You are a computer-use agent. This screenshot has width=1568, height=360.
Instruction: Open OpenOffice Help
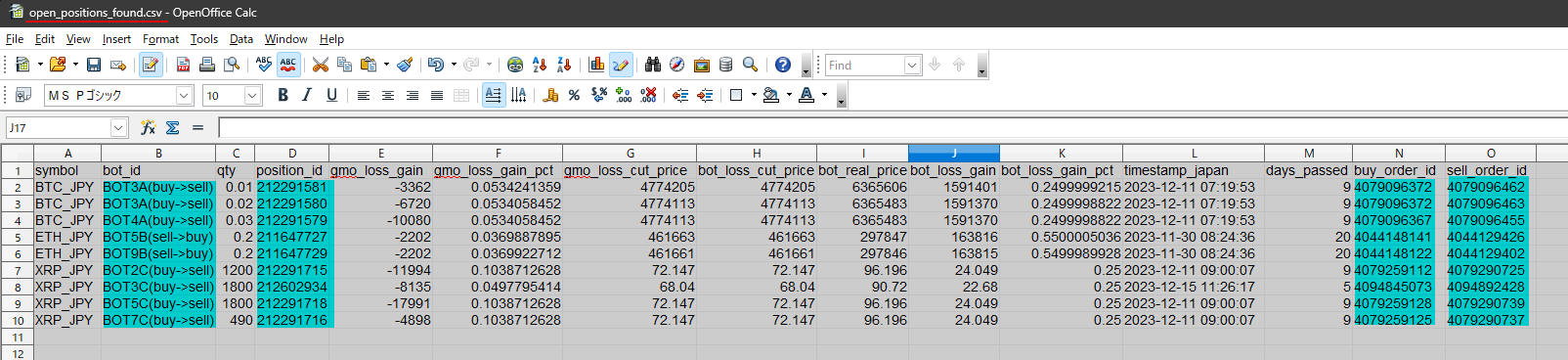pos(783,65)
